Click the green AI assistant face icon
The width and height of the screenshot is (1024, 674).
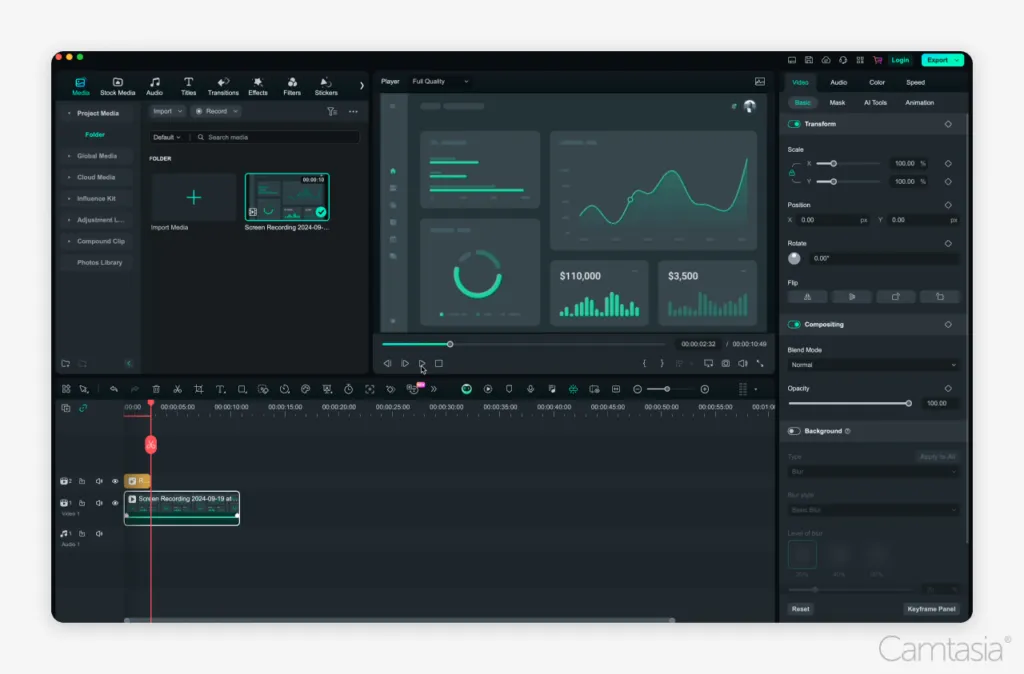(x=466, y=389)
